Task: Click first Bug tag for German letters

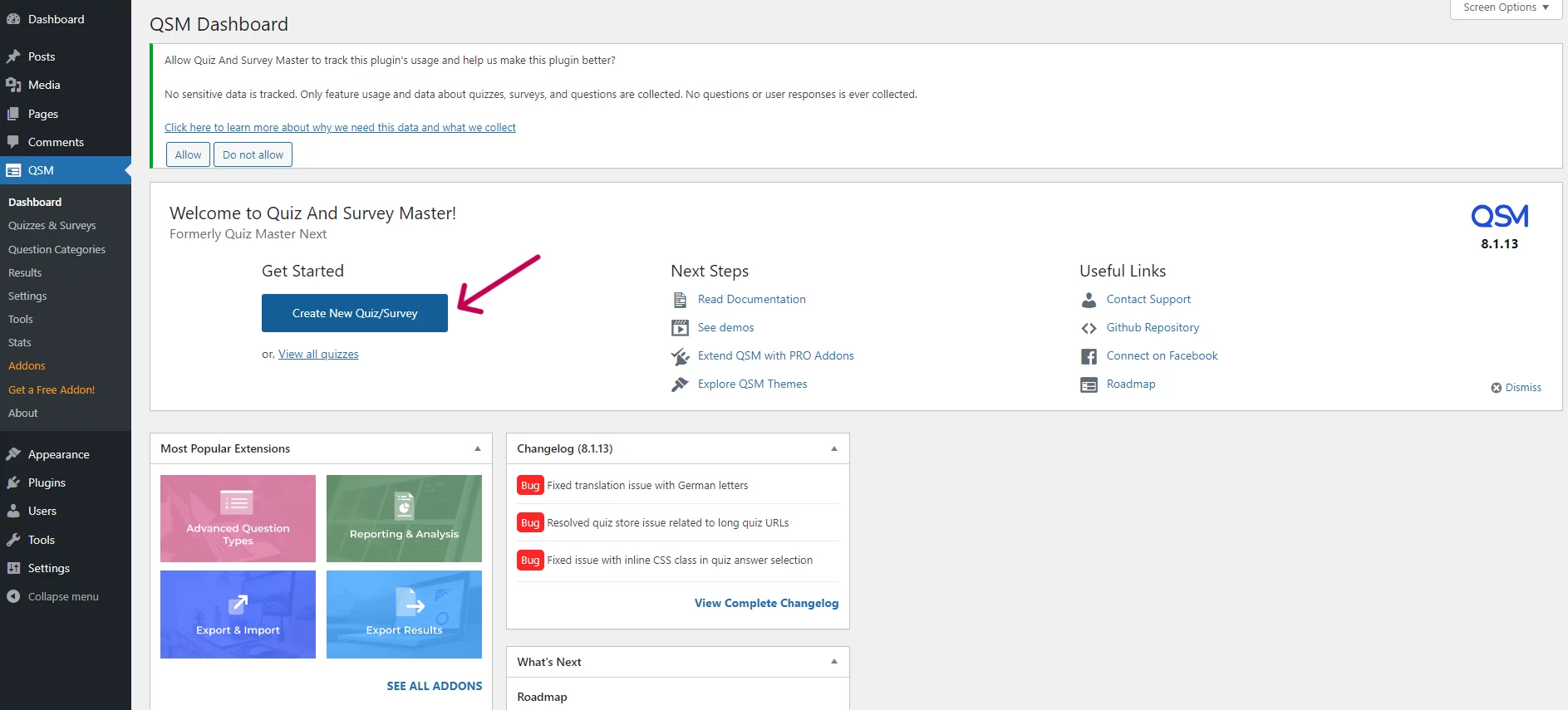Action: tap(530, 486)
